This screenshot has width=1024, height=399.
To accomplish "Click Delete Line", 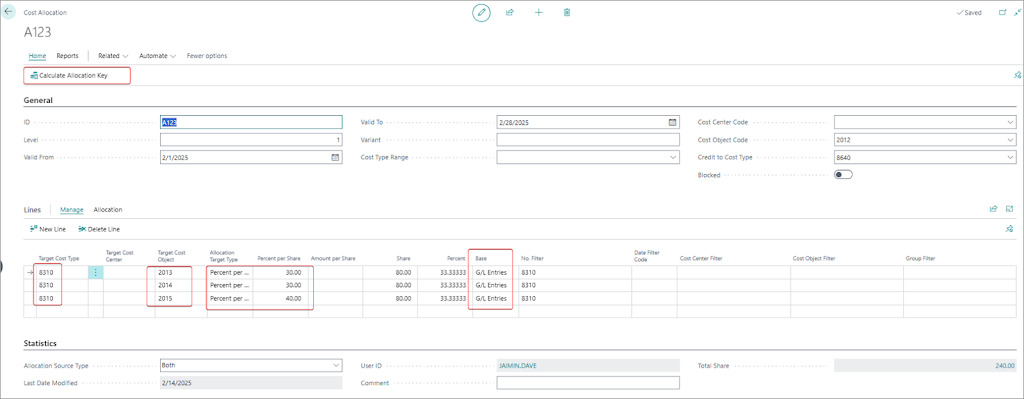I will [99, 229].
